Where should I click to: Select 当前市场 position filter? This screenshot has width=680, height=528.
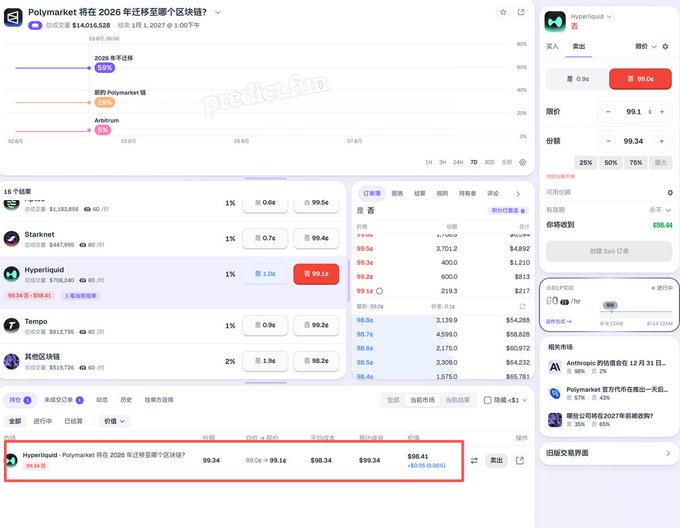tap(422, 400)
